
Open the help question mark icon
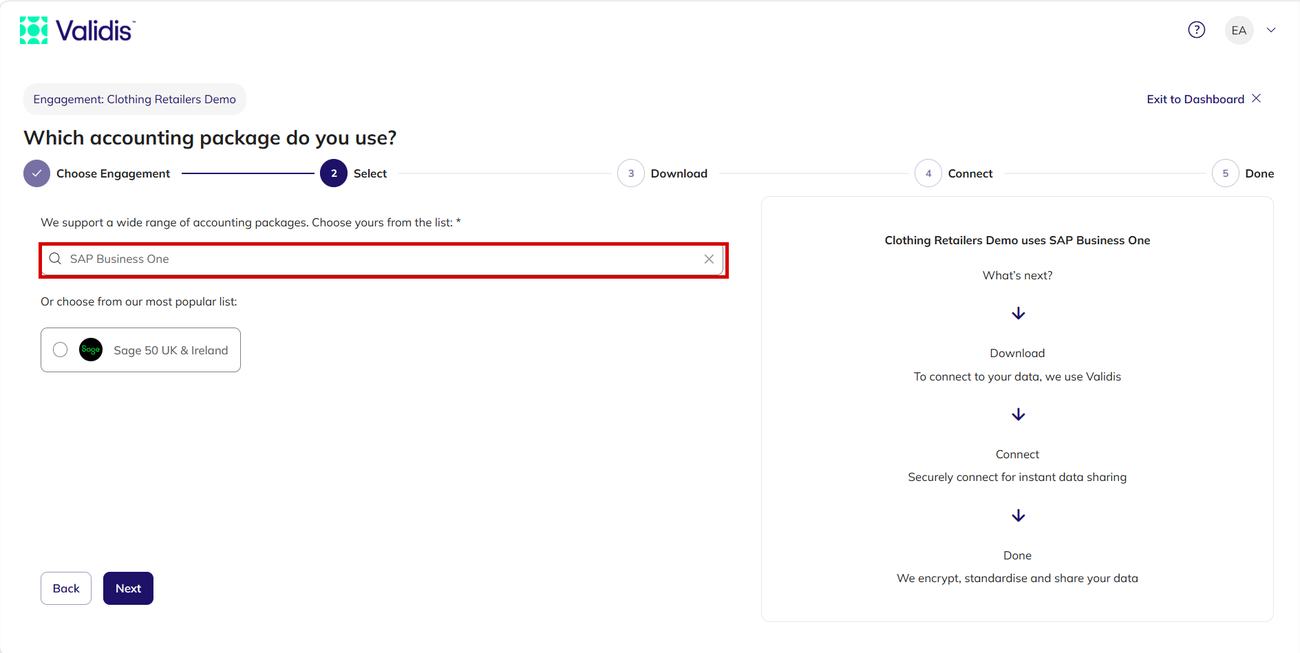[1196, 30]
